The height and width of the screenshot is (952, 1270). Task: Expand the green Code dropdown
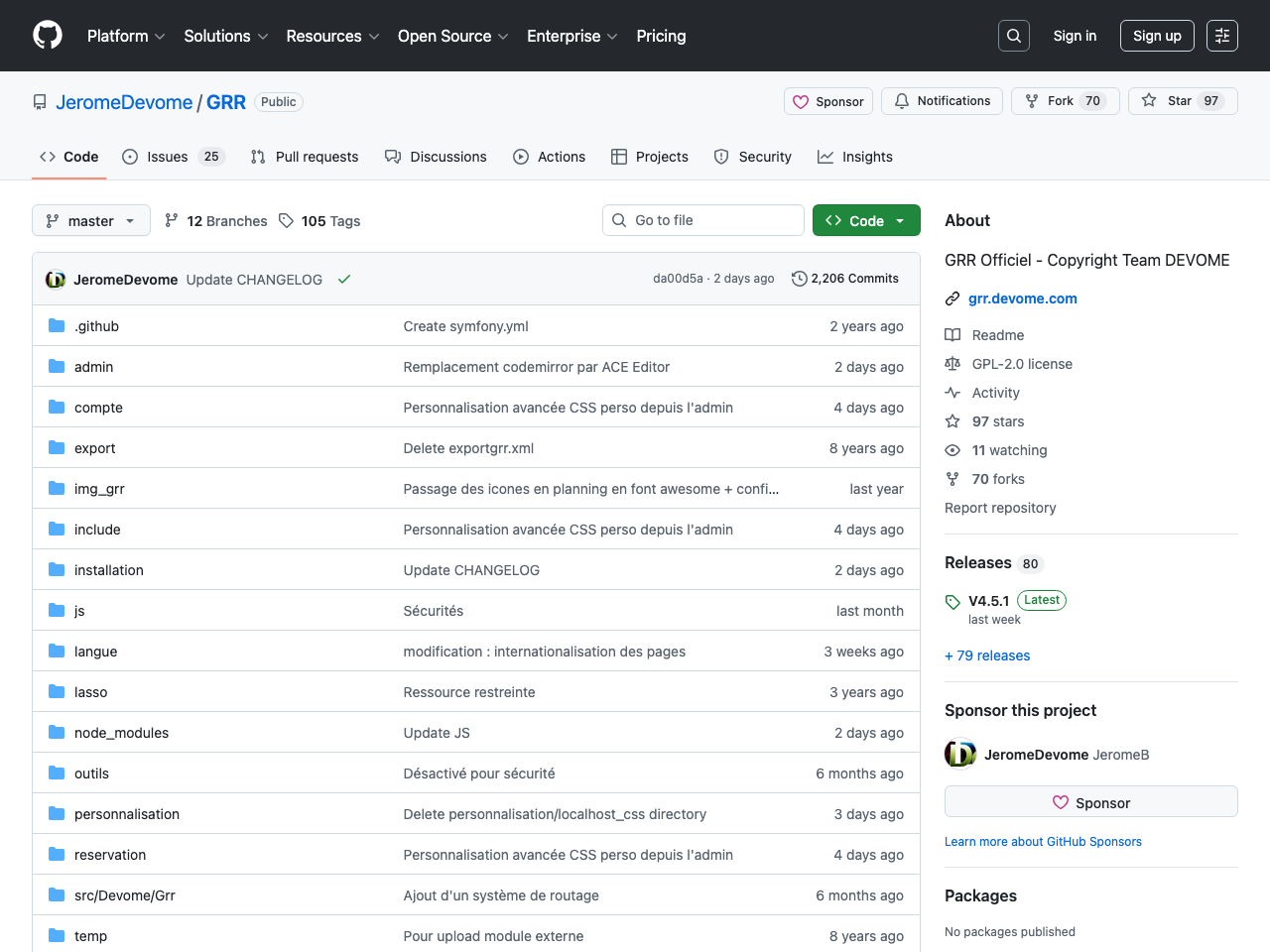point(865,221)
